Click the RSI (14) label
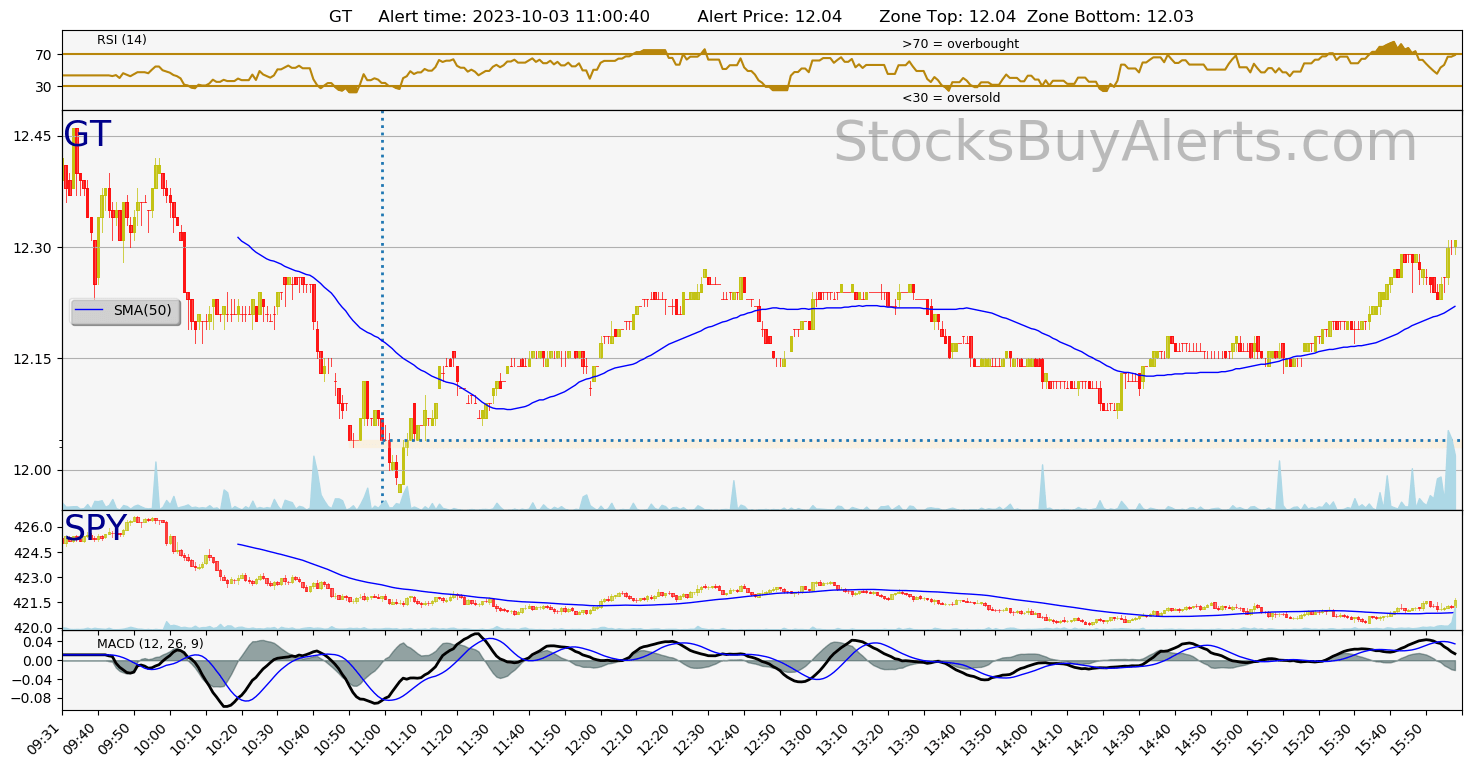 click(122, 40)
